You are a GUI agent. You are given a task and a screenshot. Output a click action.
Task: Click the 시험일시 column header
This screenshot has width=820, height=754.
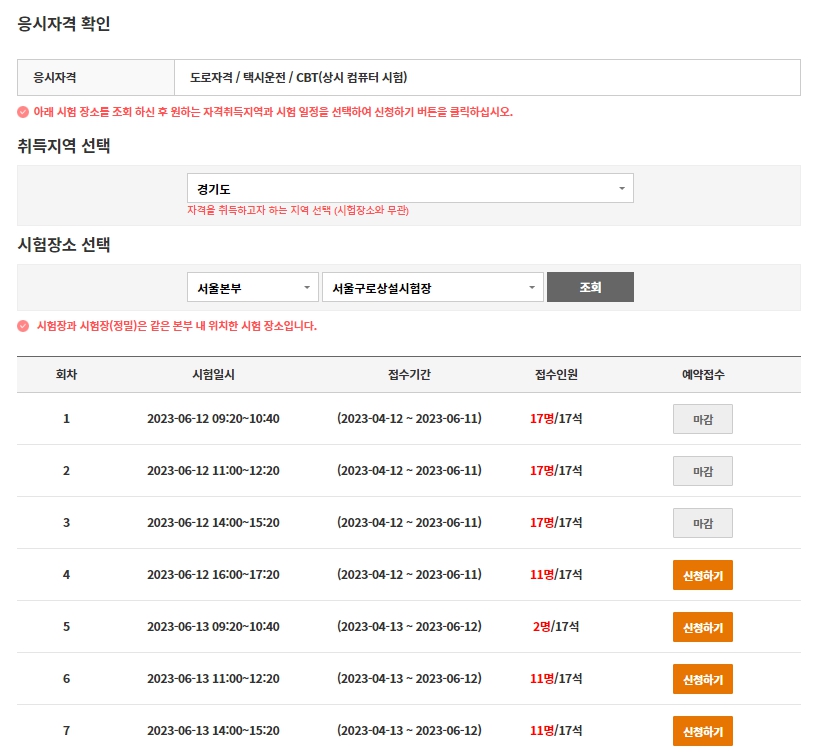pos(213,374)
